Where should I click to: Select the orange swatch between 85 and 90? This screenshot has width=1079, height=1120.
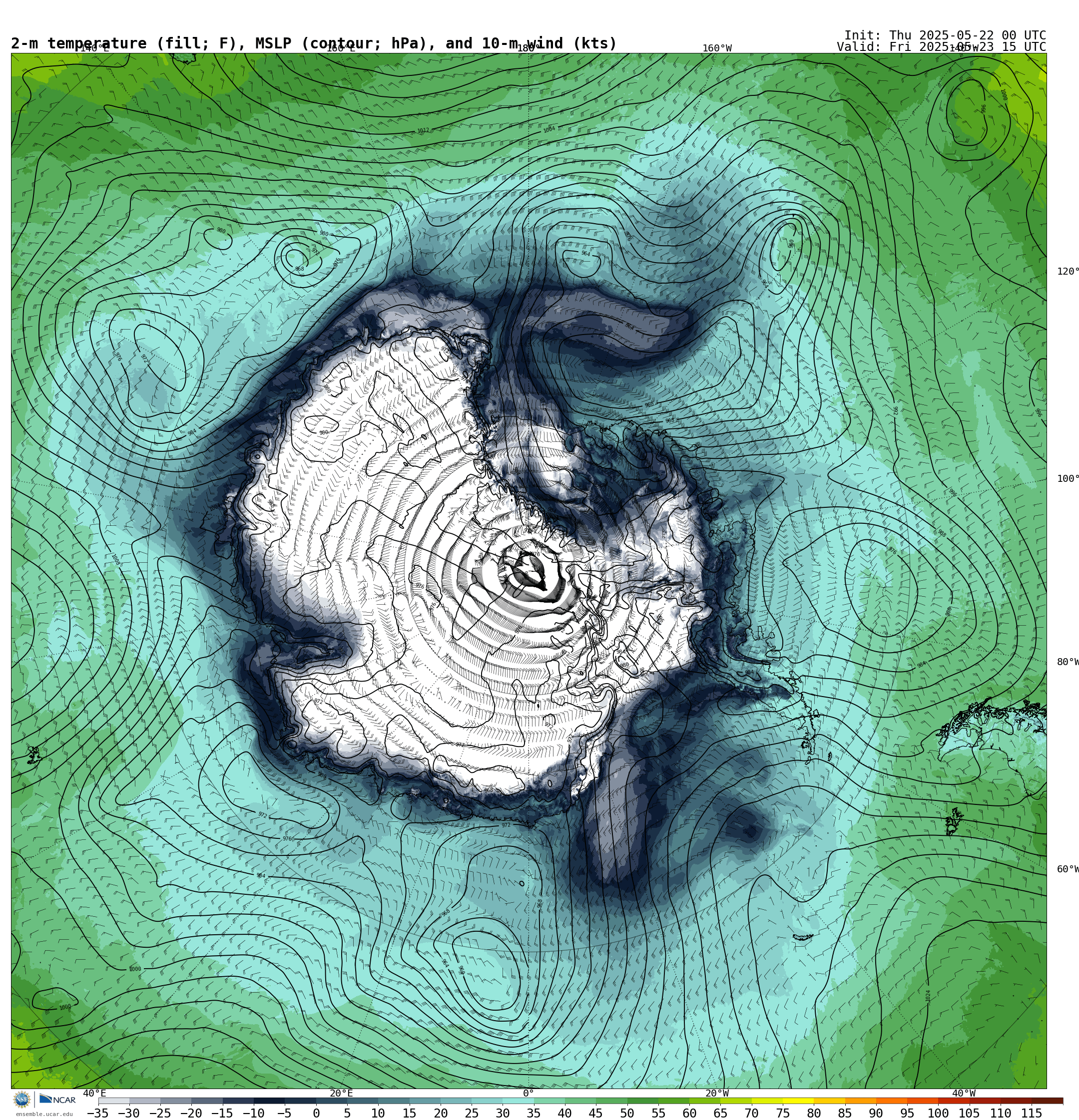pyautogui.click(x=861, y=1101)
